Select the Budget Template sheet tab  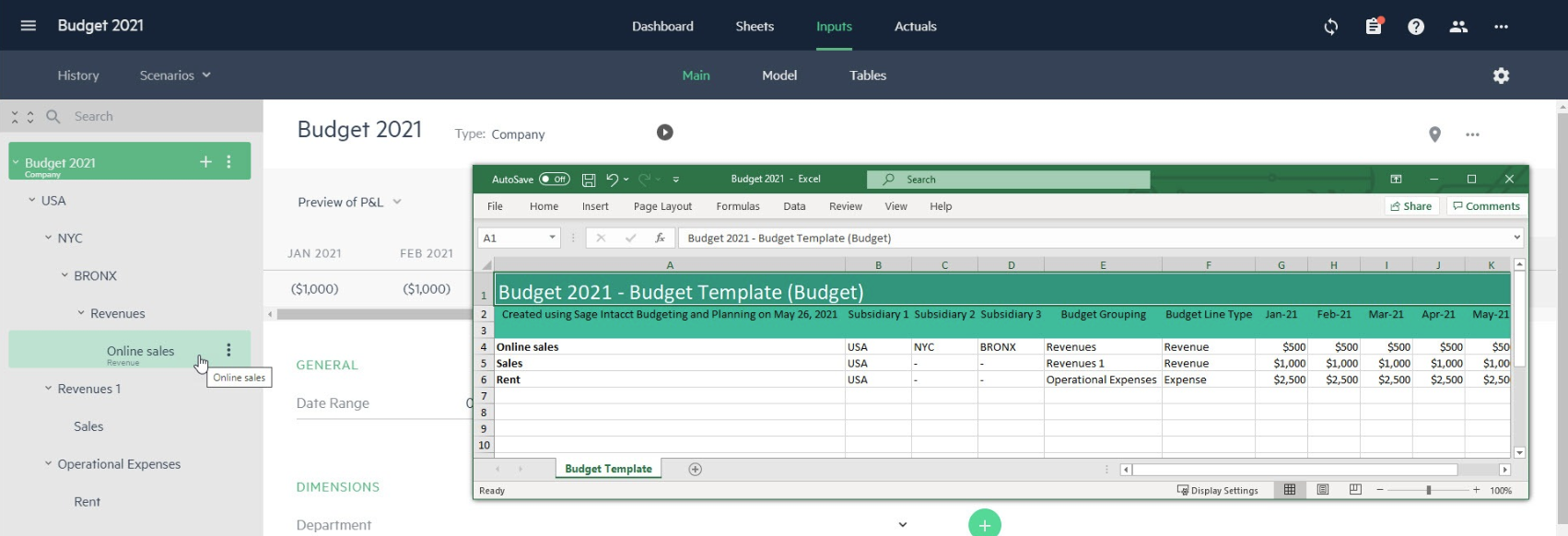(x=608, y=469)
